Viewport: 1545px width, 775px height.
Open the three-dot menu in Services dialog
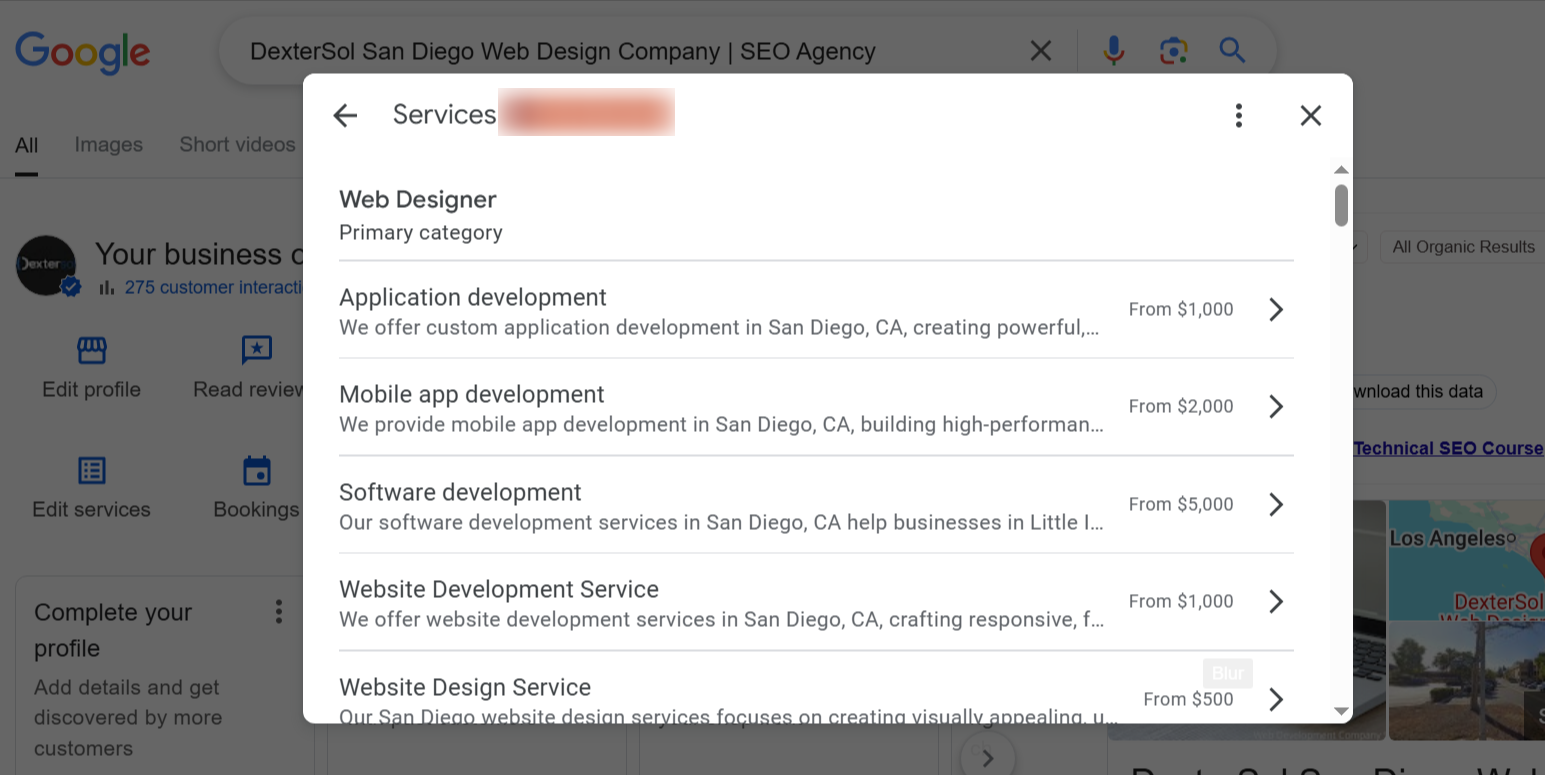pos(1238,116)
